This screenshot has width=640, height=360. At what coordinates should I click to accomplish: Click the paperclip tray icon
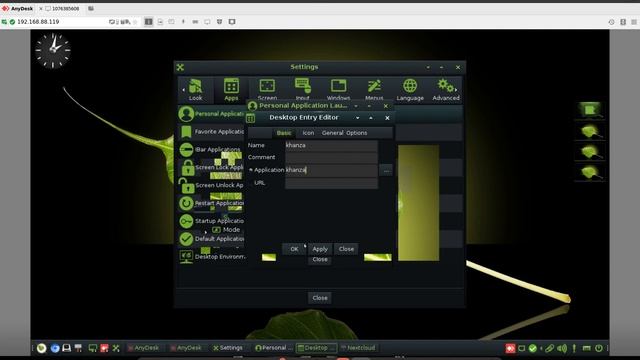click(549, 348)
